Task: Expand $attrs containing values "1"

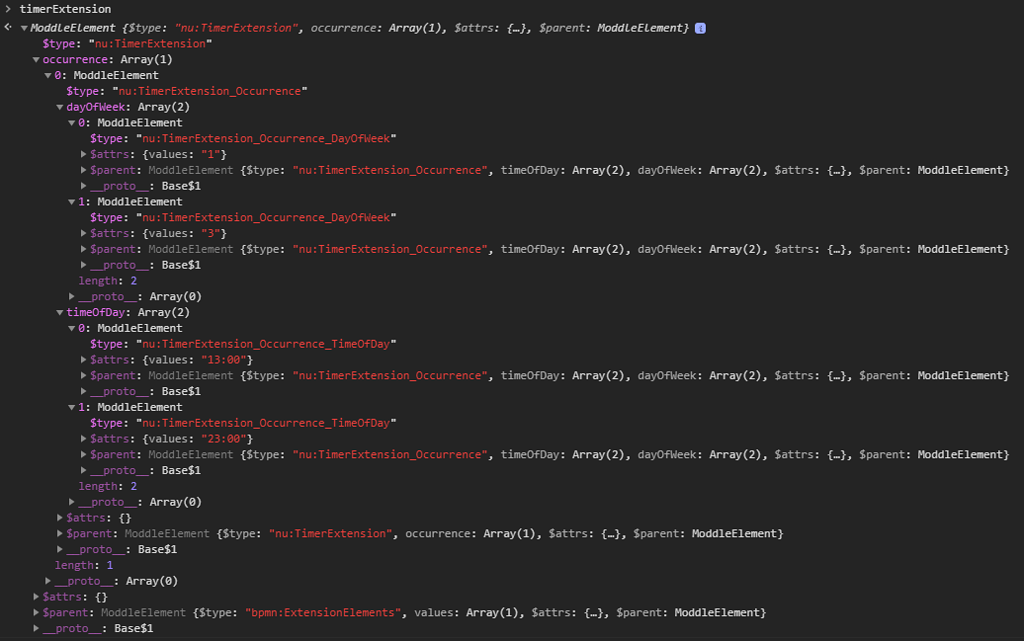Action: pyautogui.click(x=83, y=154)
